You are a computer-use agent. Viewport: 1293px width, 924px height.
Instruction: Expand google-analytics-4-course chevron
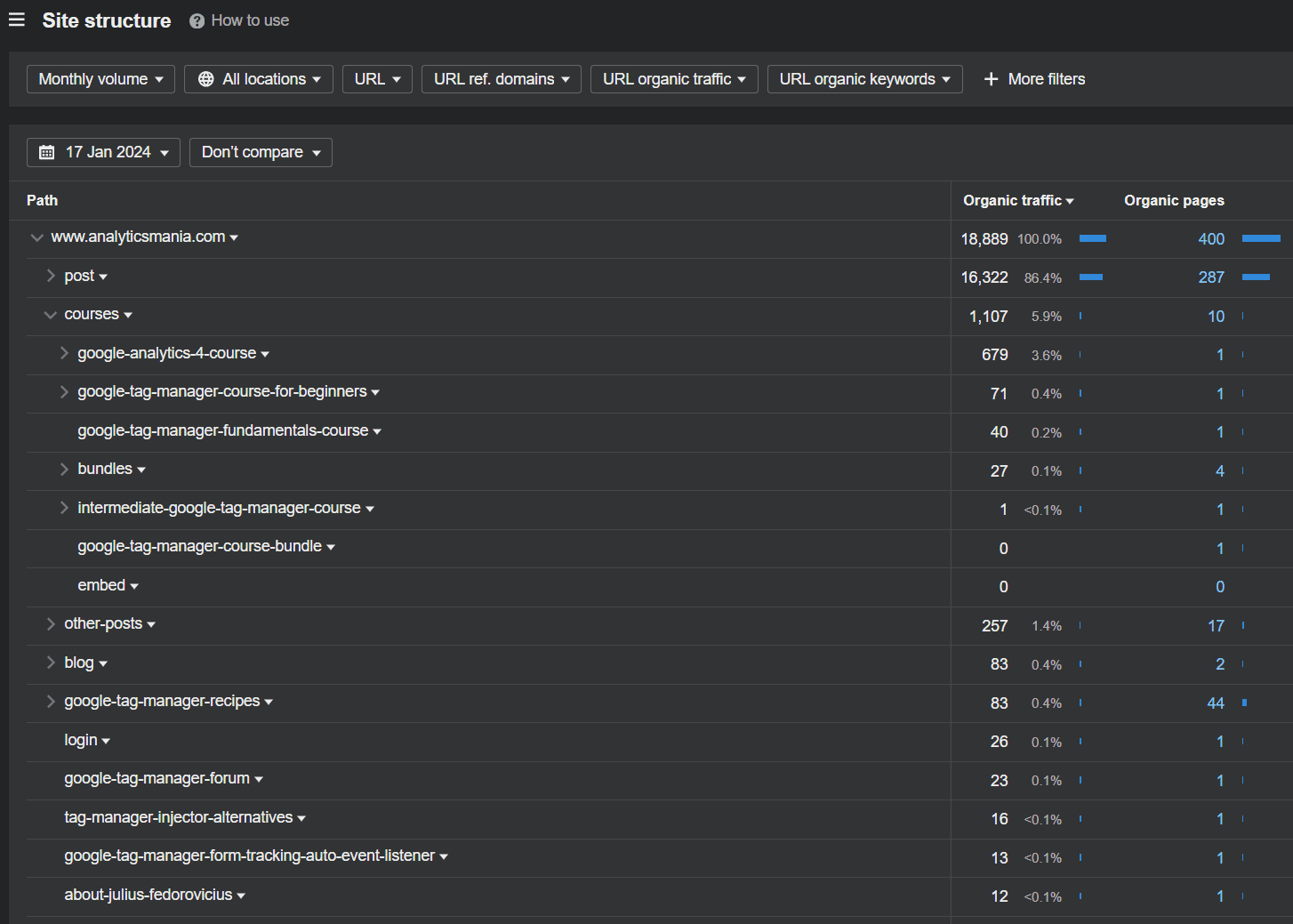pos(64,353)
